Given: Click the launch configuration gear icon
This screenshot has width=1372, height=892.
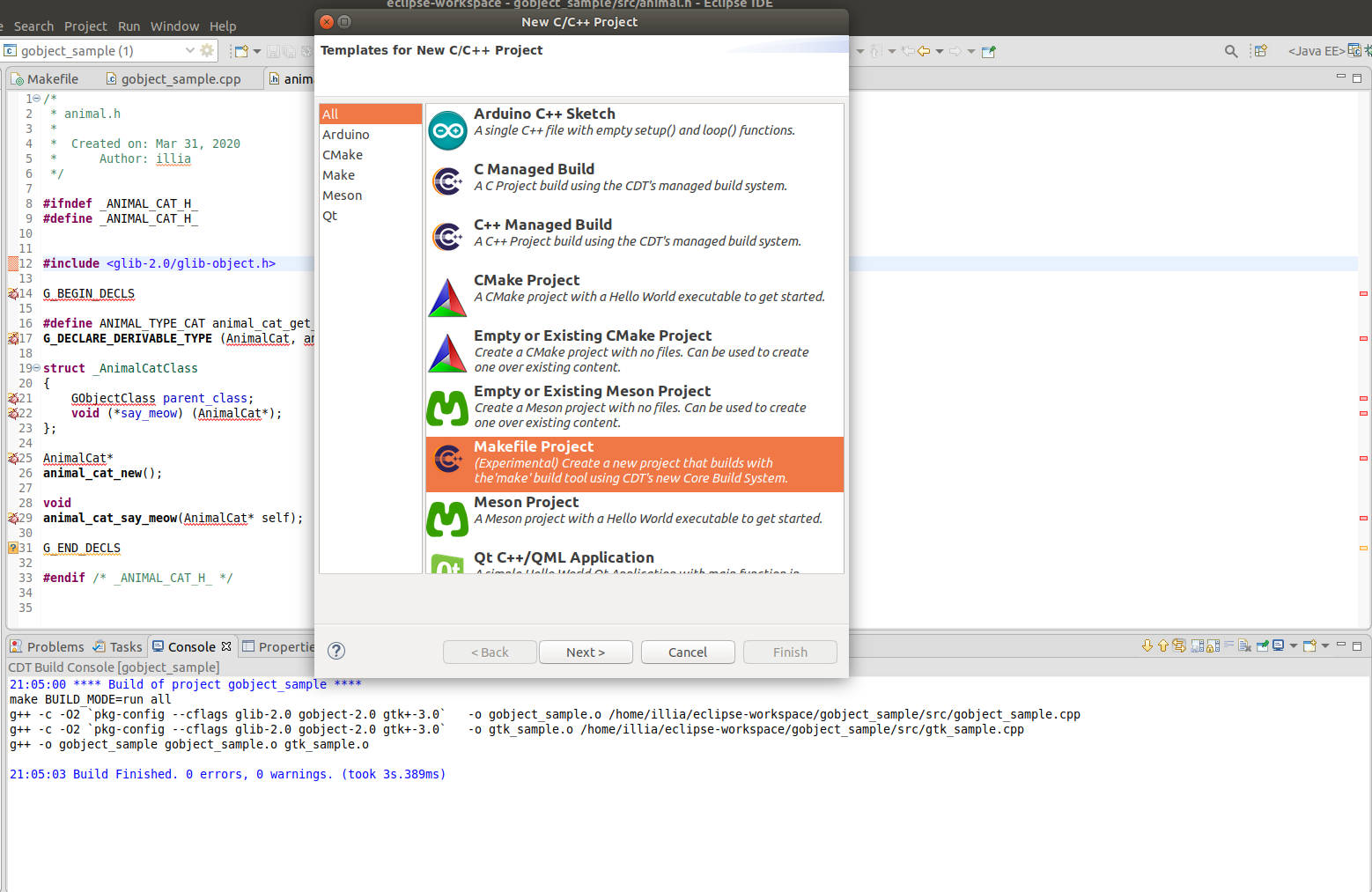Looking at the screenshot, I should coord(207,50).
